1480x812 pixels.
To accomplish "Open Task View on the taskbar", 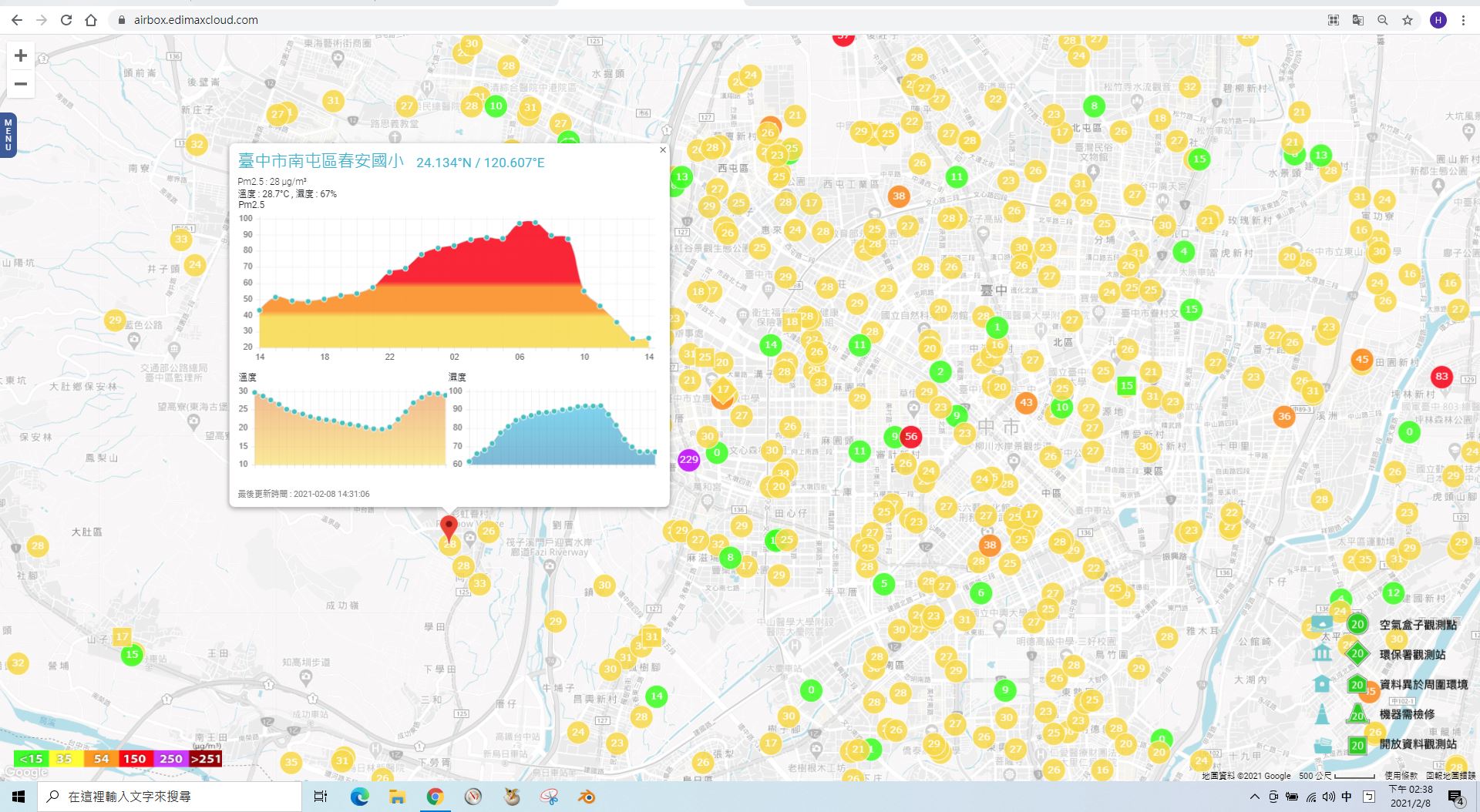I will coord(321,797).
